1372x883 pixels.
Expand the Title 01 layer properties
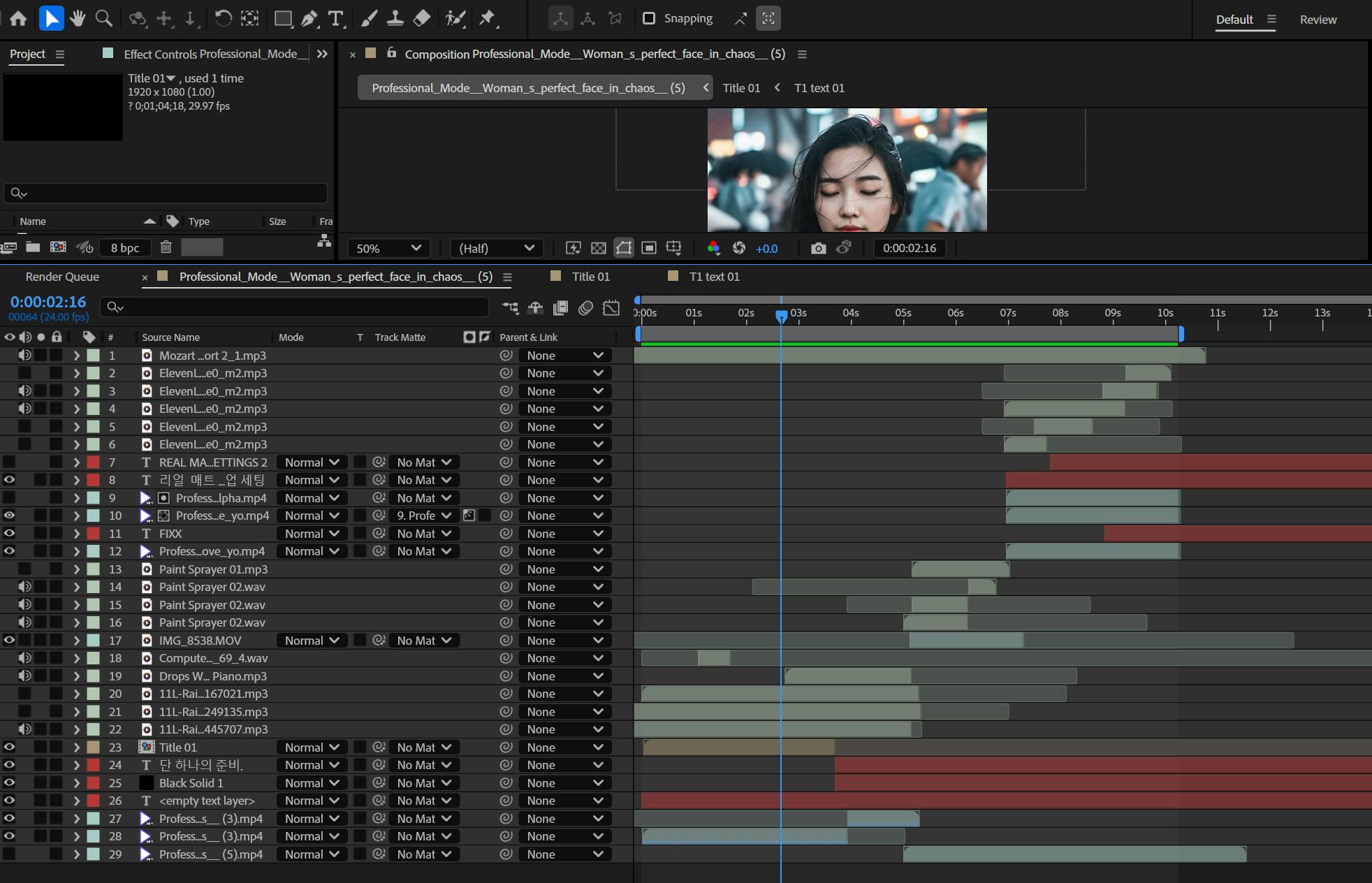(77, 747)
